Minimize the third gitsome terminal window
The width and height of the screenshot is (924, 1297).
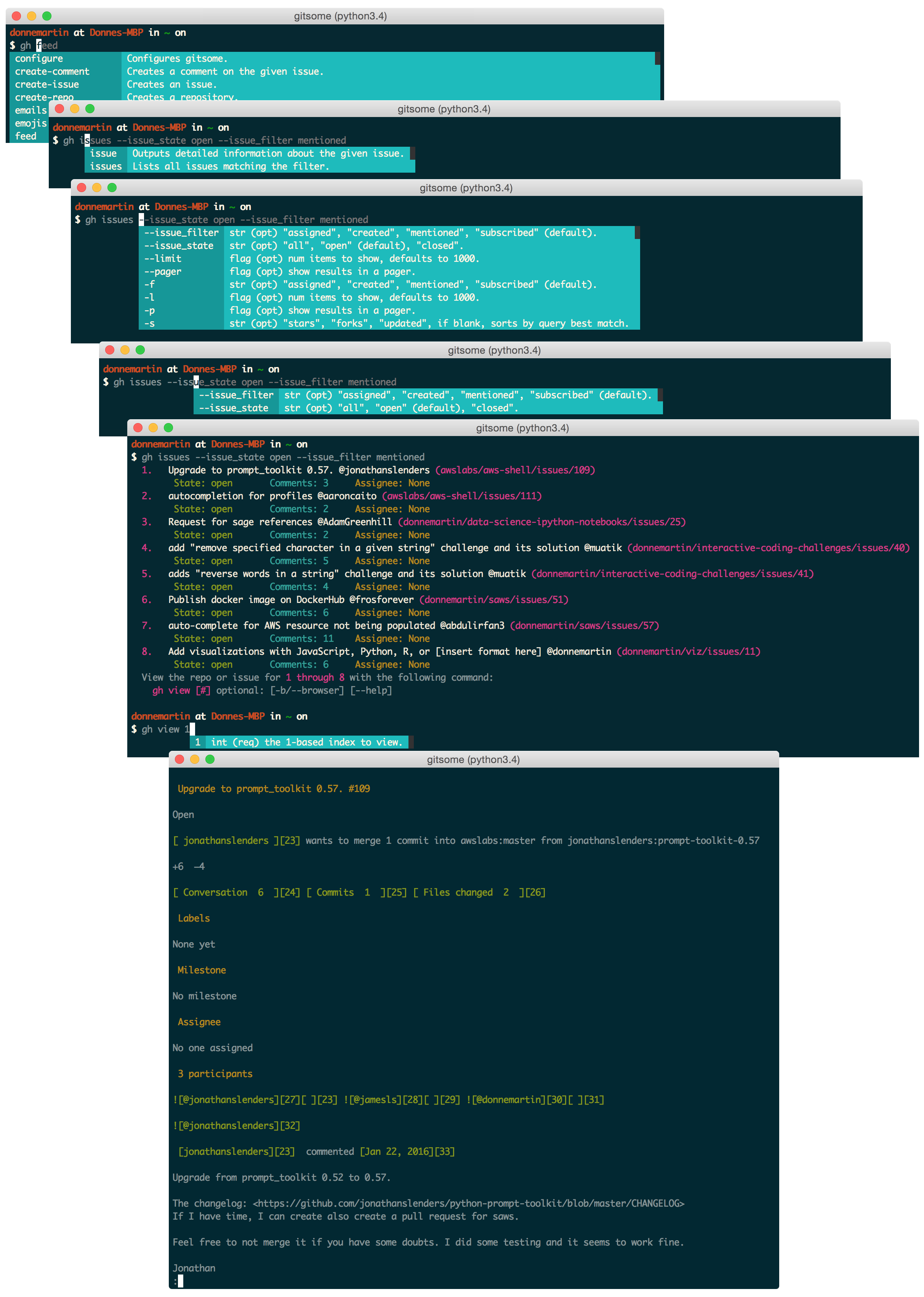(x=97, y=188)
